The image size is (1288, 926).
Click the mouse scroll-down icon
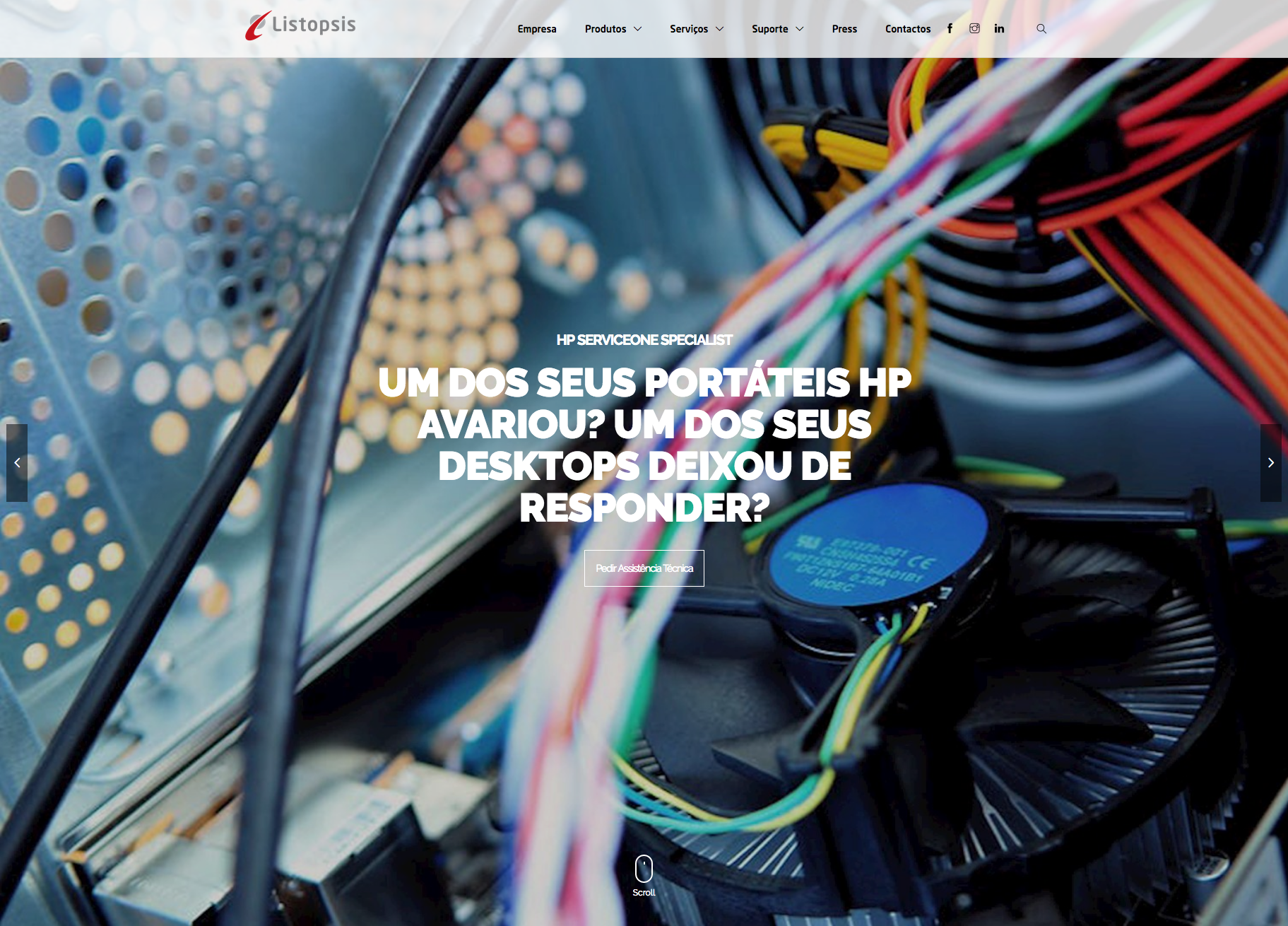click(x=644, y=869)
